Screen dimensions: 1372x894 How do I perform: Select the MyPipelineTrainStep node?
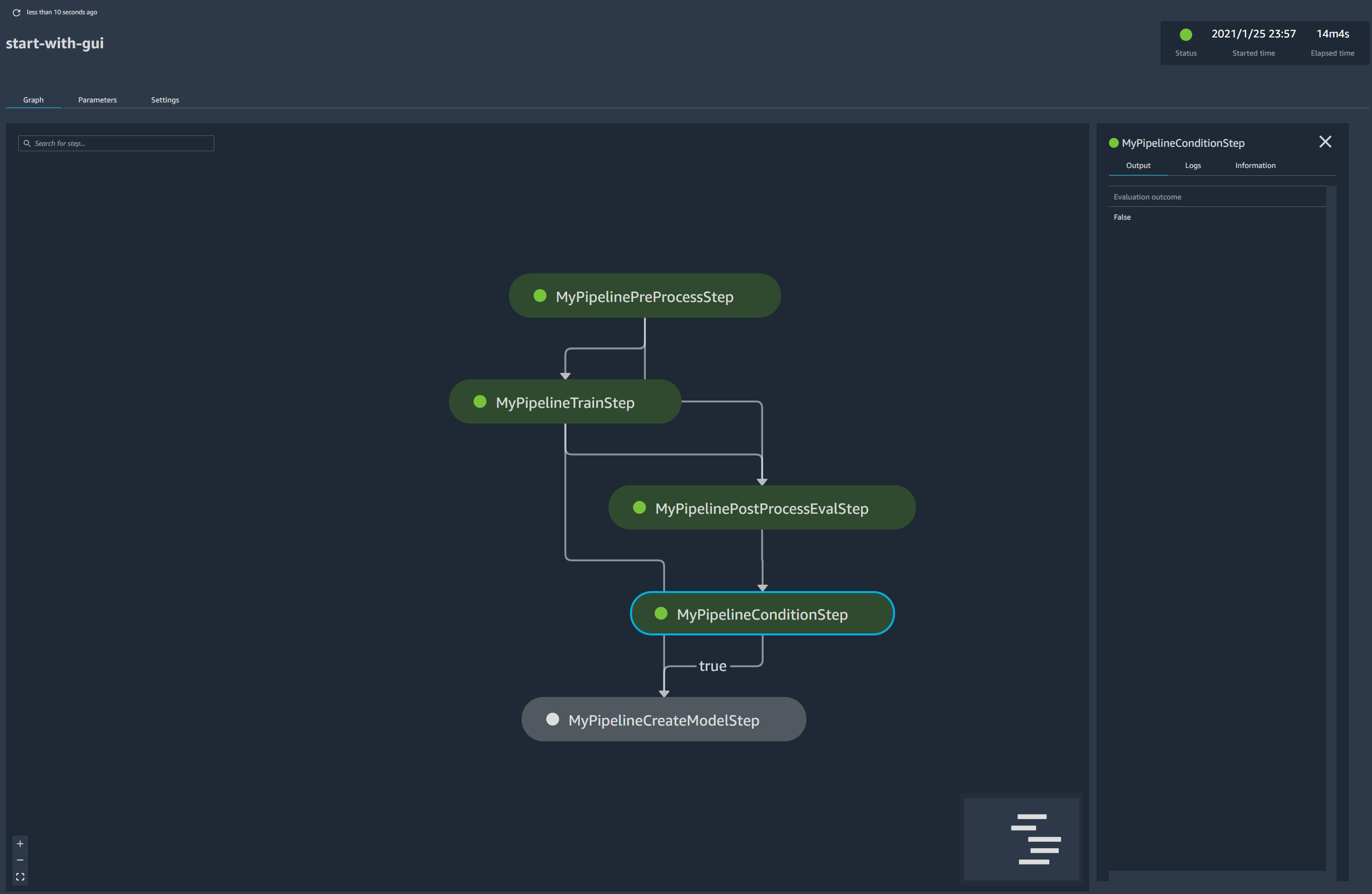(x=565, y=402)
